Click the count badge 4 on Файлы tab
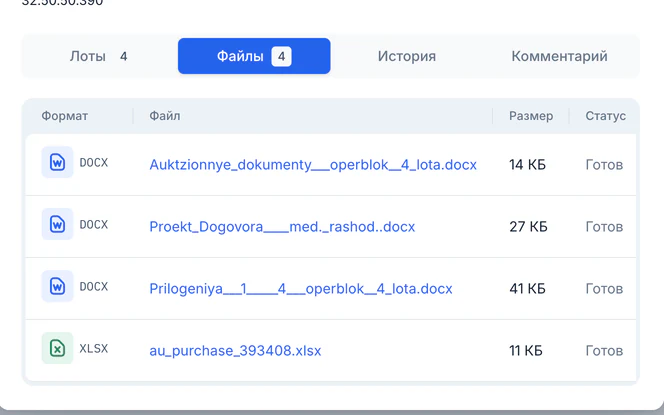Image resolution: width=664 pixels, height=415 pixels. [281, 56]
